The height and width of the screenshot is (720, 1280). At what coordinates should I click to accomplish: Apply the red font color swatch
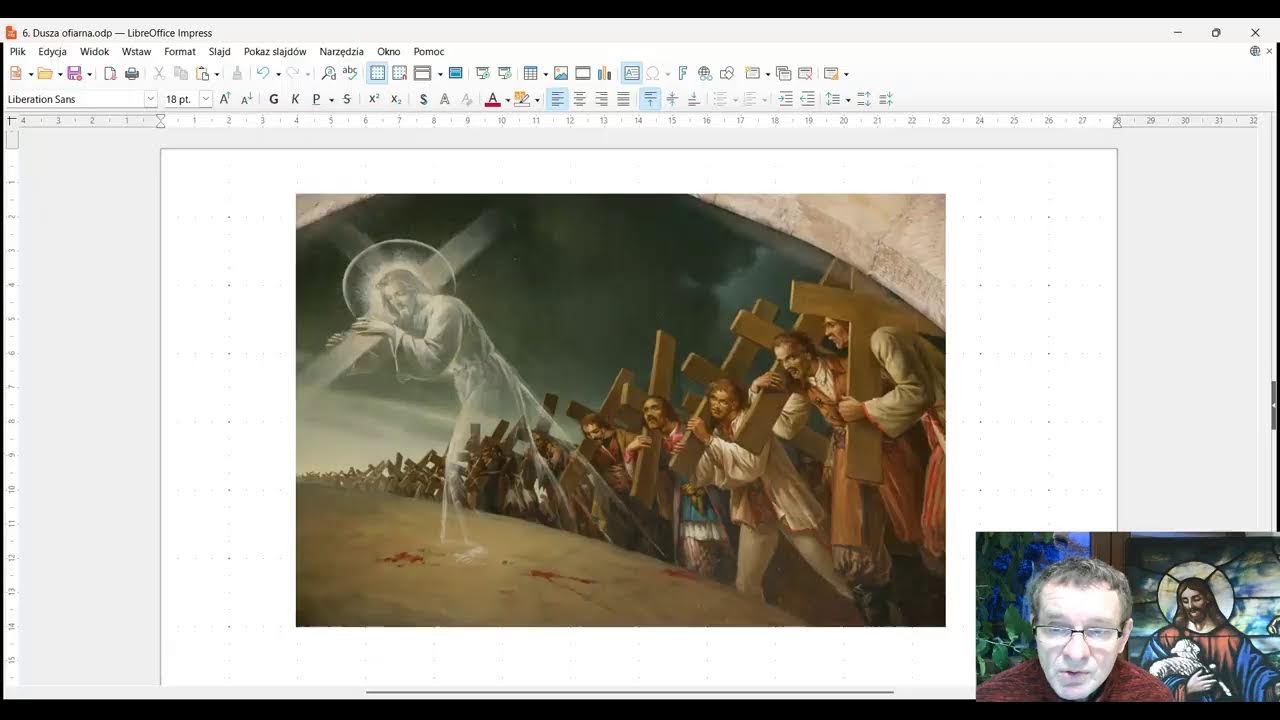492,99
